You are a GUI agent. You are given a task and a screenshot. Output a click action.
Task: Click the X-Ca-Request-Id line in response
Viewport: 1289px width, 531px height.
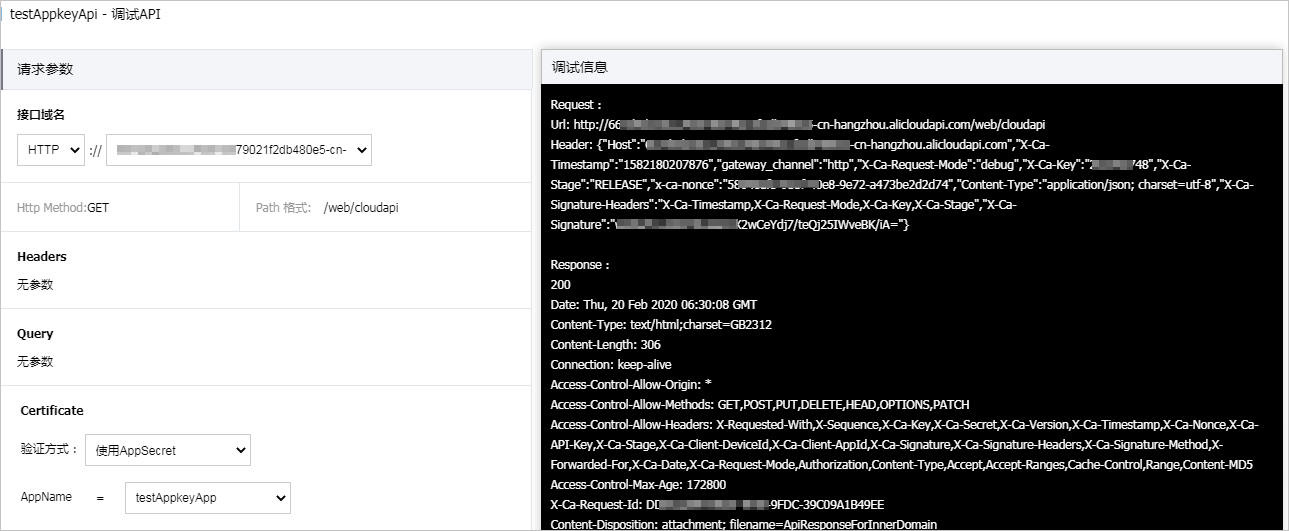click(x=717, y=505)
